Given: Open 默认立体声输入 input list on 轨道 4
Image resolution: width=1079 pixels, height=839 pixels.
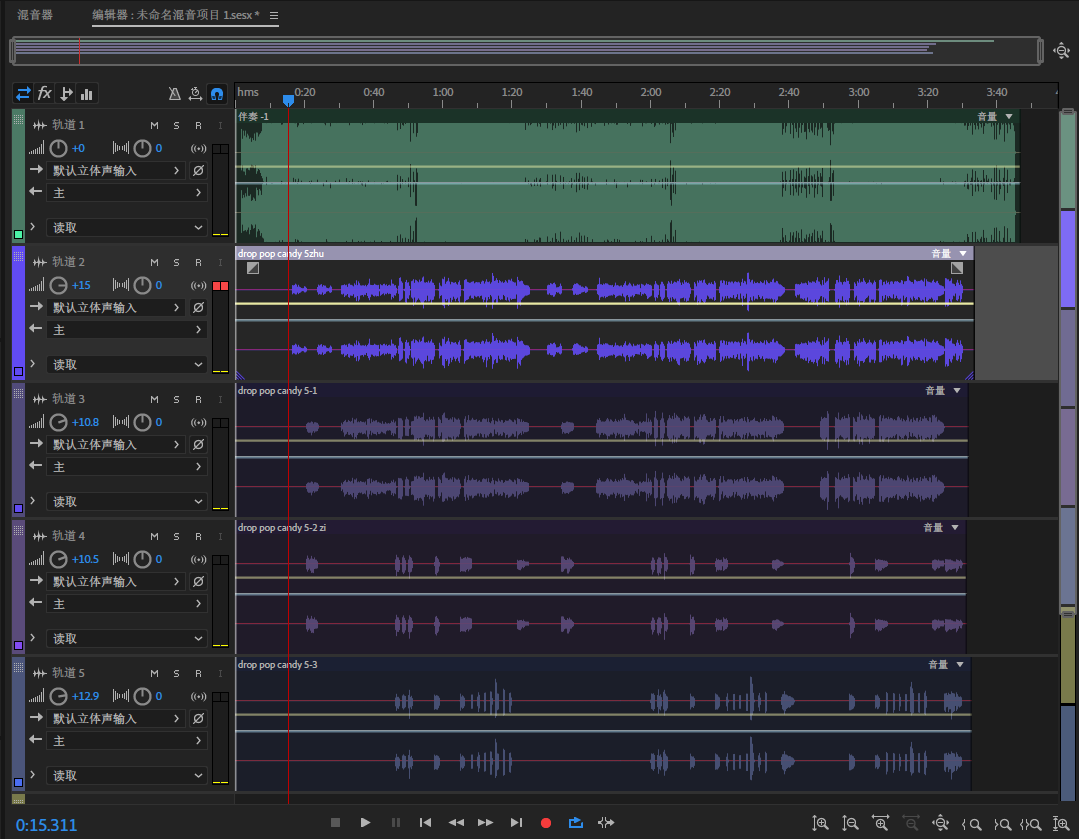Looking at the screenshot, I should [116, 582].
